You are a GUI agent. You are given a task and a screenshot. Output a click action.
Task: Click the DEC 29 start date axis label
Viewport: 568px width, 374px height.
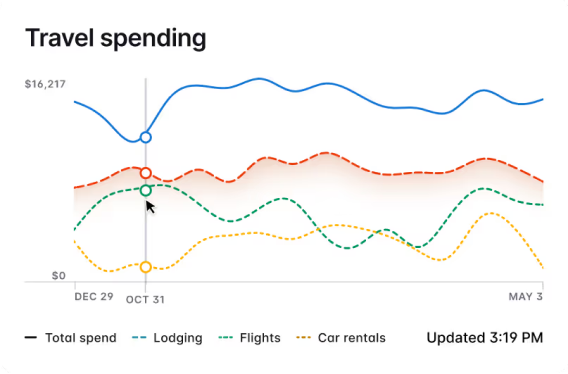[x=94, y=297]
